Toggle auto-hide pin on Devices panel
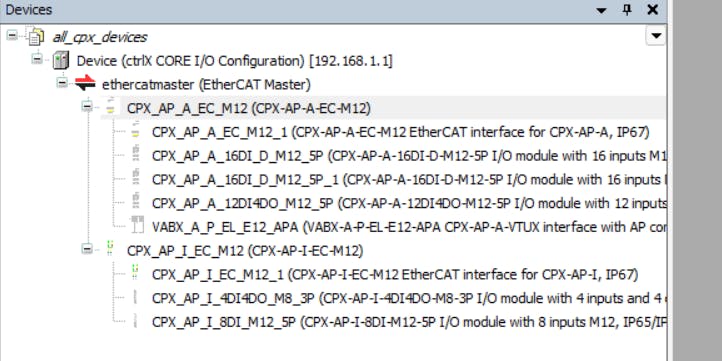 click(x=627, y=10)
